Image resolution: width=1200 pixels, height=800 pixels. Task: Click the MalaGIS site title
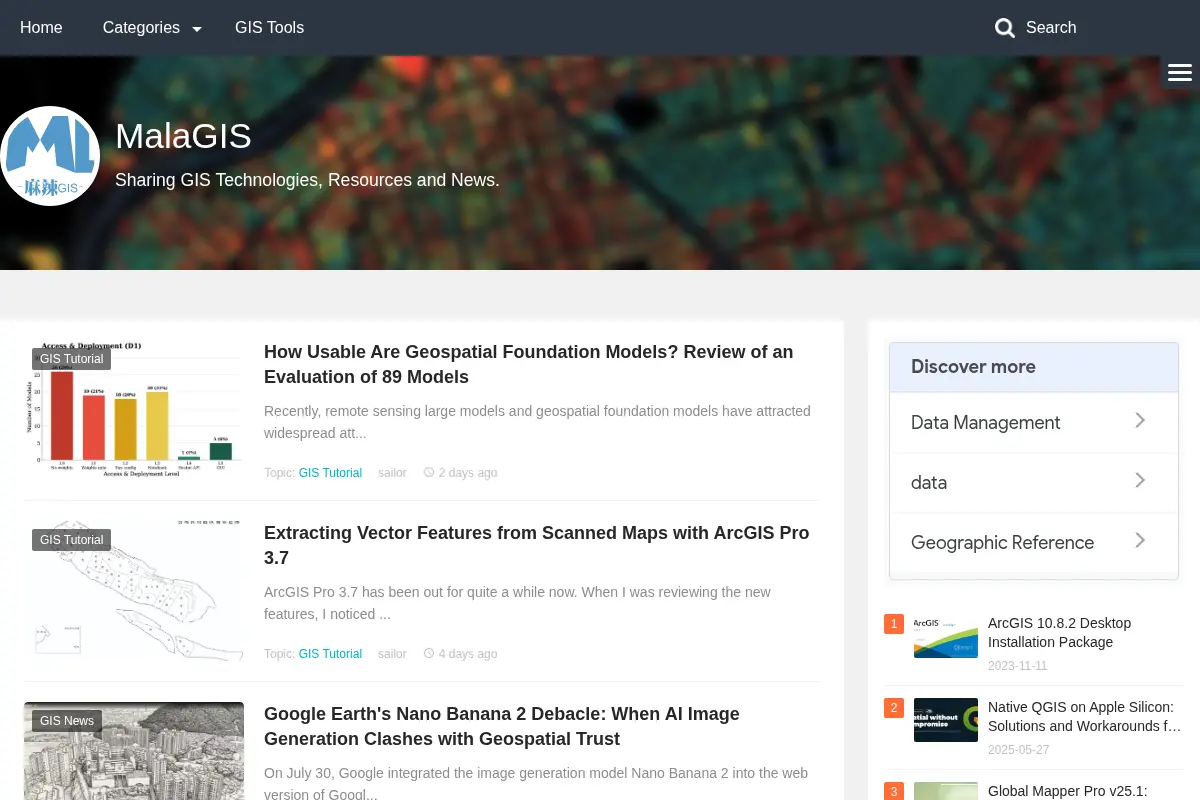183,136
